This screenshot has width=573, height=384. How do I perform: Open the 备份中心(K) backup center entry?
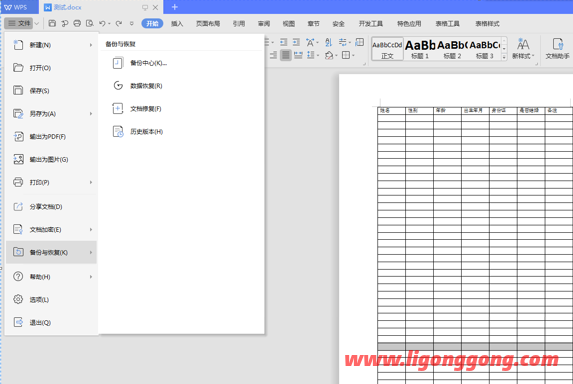148,63
